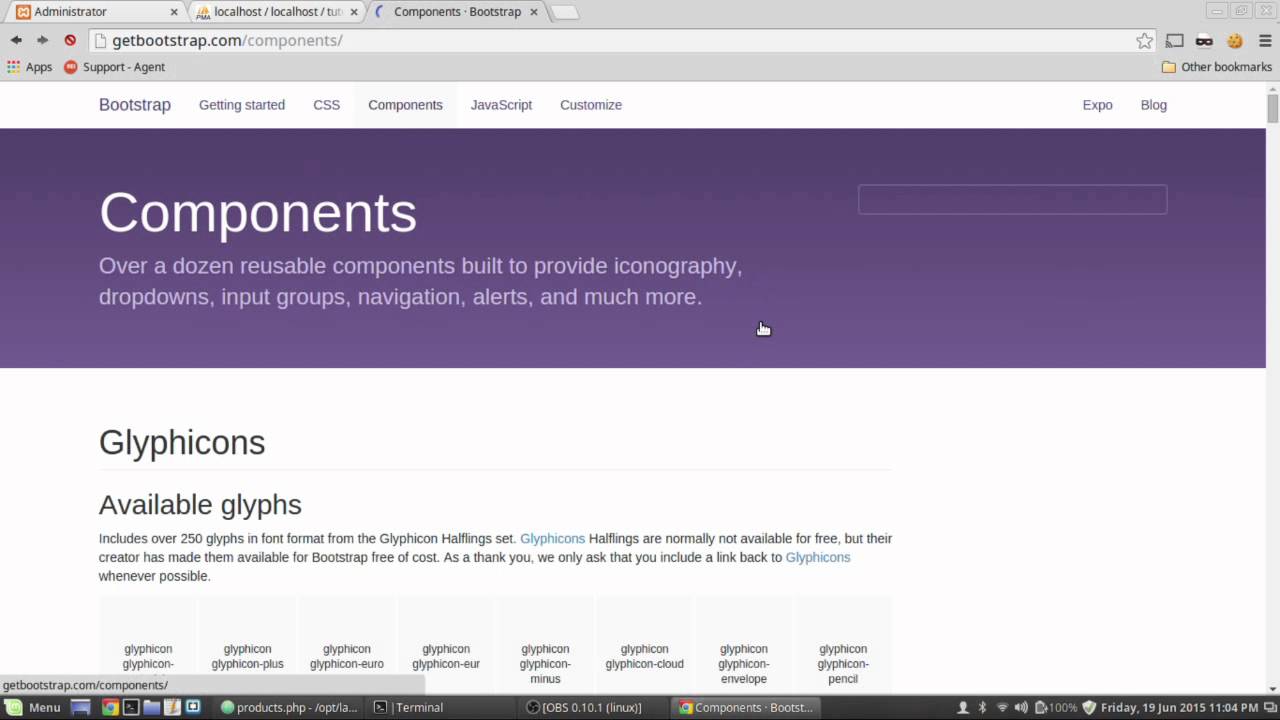Viewport: 1280px width, 720px height.
Task: Open the Chrome hamburger menu
Action: click(x=1264, y=41)
